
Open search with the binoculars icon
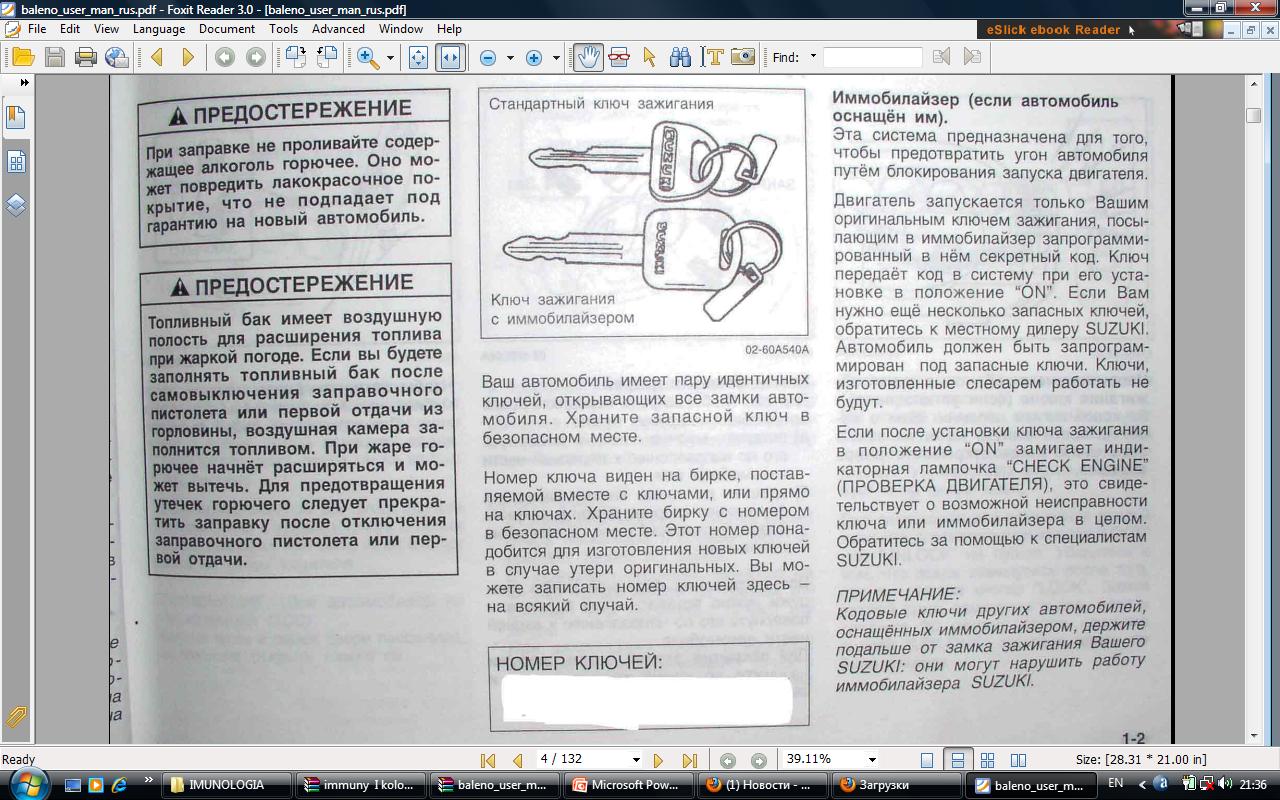[x=680, y=57]
